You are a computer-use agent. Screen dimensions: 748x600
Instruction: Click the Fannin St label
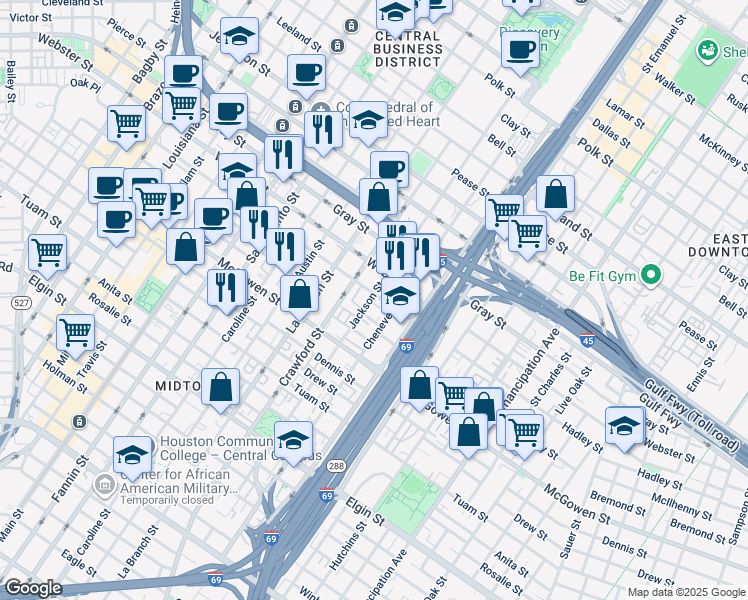tap(70, 479)
